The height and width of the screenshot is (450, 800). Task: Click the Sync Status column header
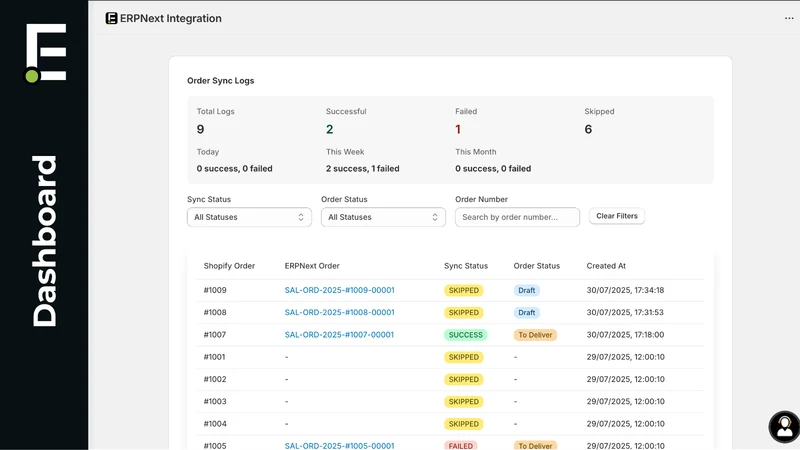tap(466, 266)
